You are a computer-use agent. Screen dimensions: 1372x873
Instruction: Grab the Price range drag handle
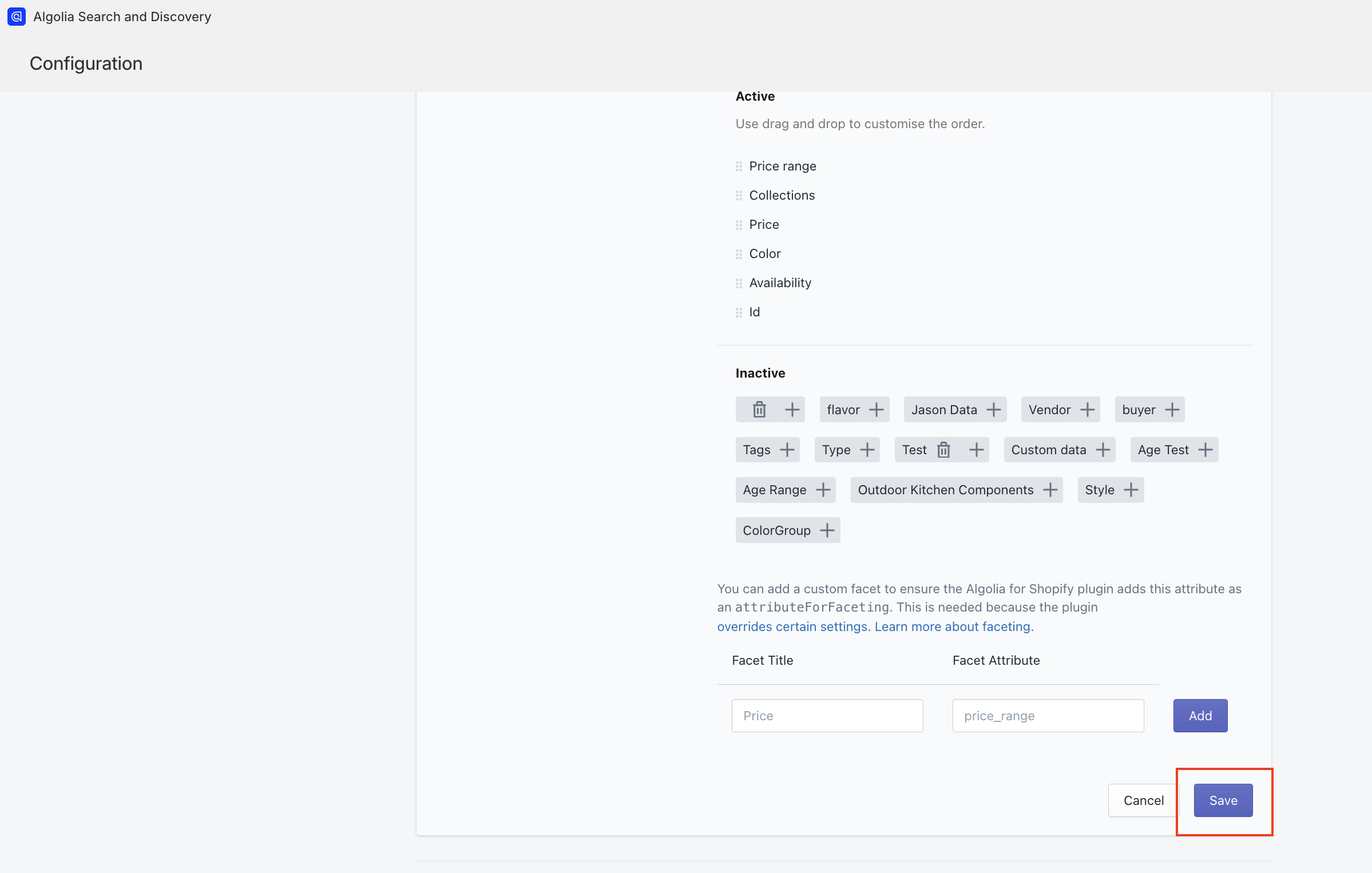739,166
